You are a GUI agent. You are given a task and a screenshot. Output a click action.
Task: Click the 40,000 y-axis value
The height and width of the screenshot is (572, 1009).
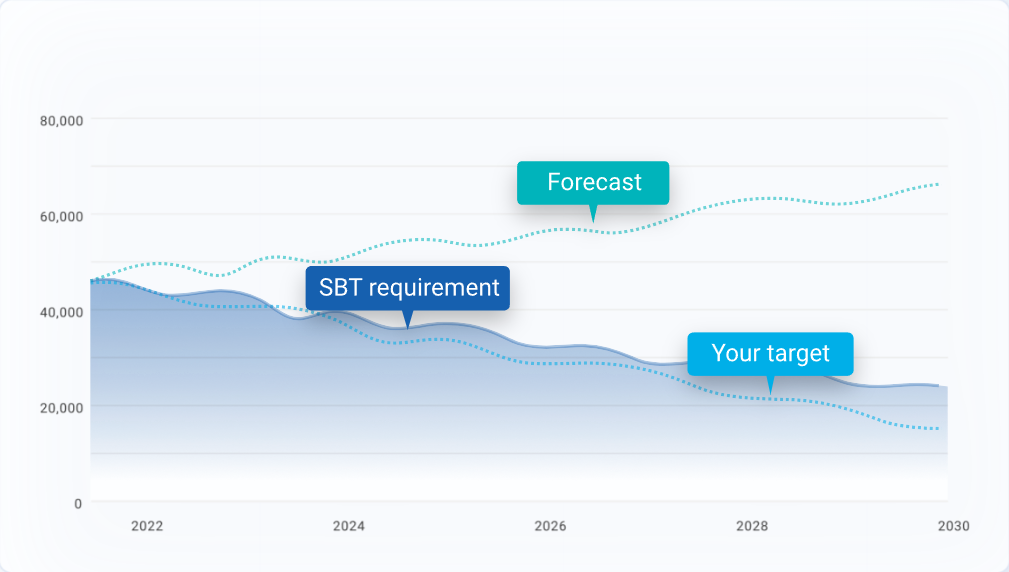point(61,312)
